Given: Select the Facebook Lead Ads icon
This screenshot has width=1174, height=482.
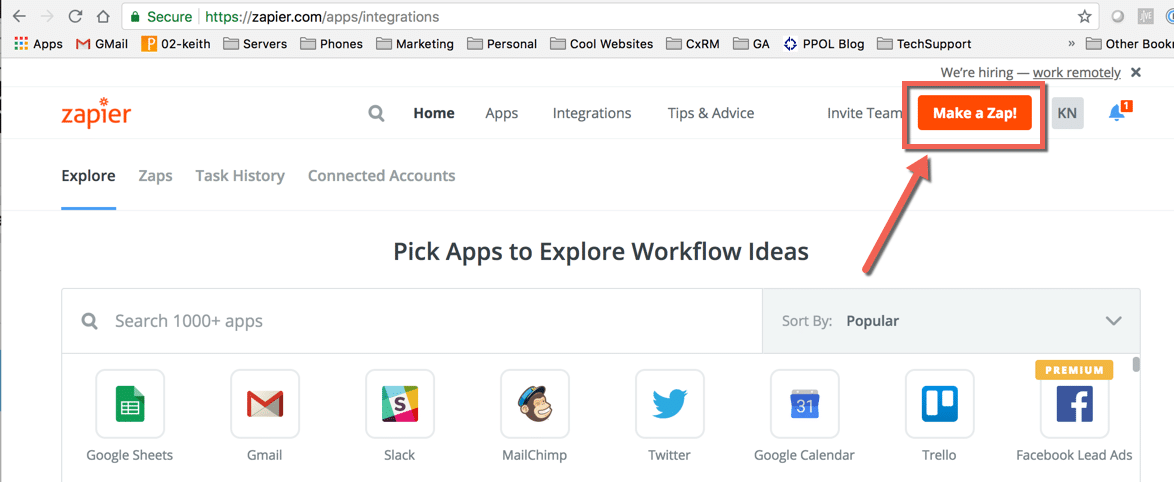Looking at the screenshot, I should [x=1074, y=404].
